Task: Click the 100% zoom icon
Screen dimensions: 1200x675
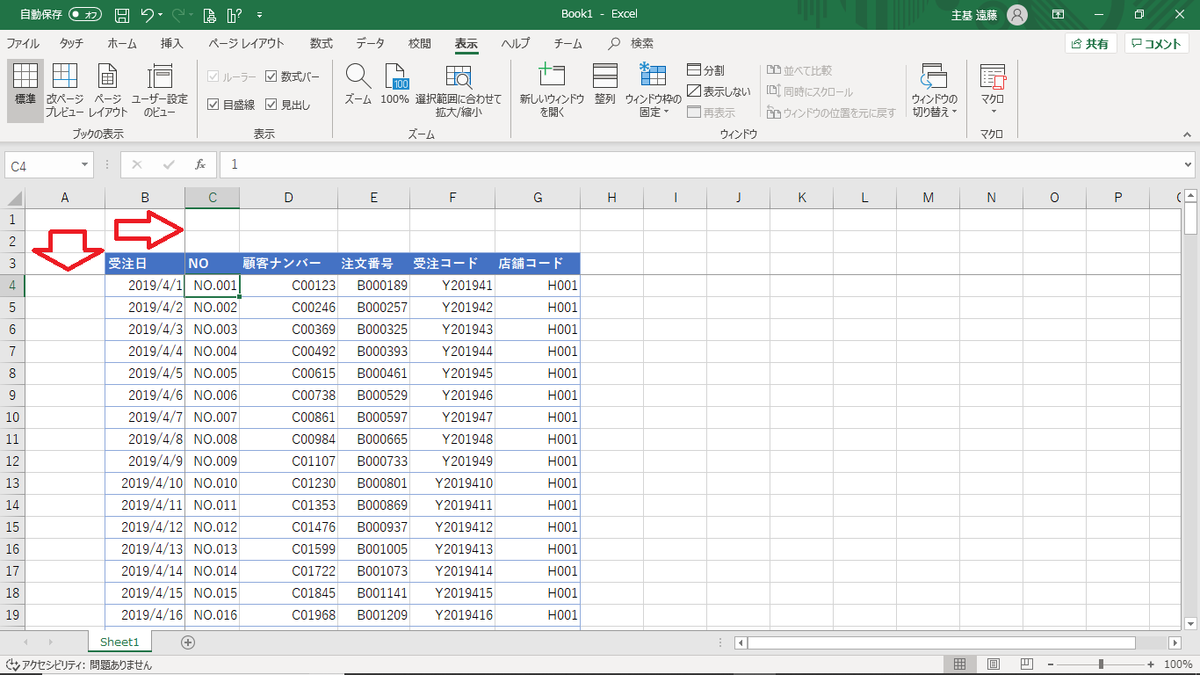Action: click(x=395, y=88)
